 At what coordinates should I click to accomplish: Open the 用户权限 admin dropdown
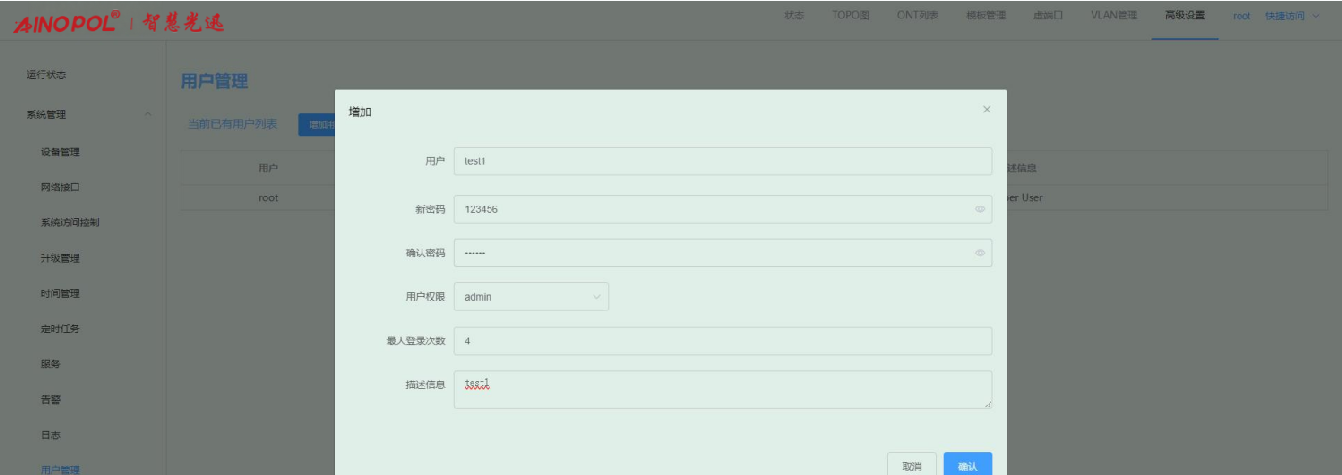pyautogui.click(x=531, y=297)
